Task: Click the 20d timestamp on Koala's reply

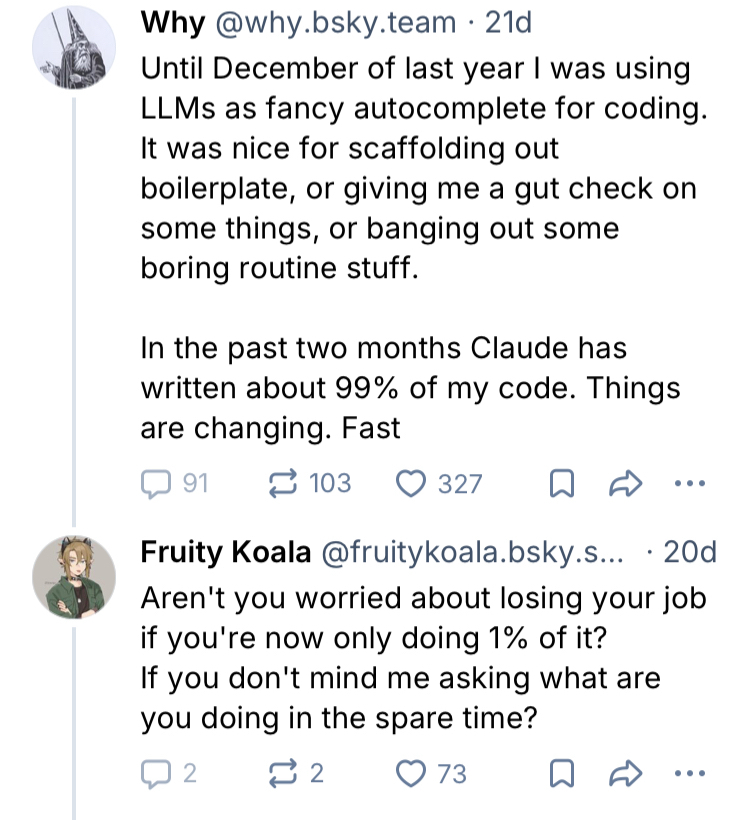Action: [691, 552]
